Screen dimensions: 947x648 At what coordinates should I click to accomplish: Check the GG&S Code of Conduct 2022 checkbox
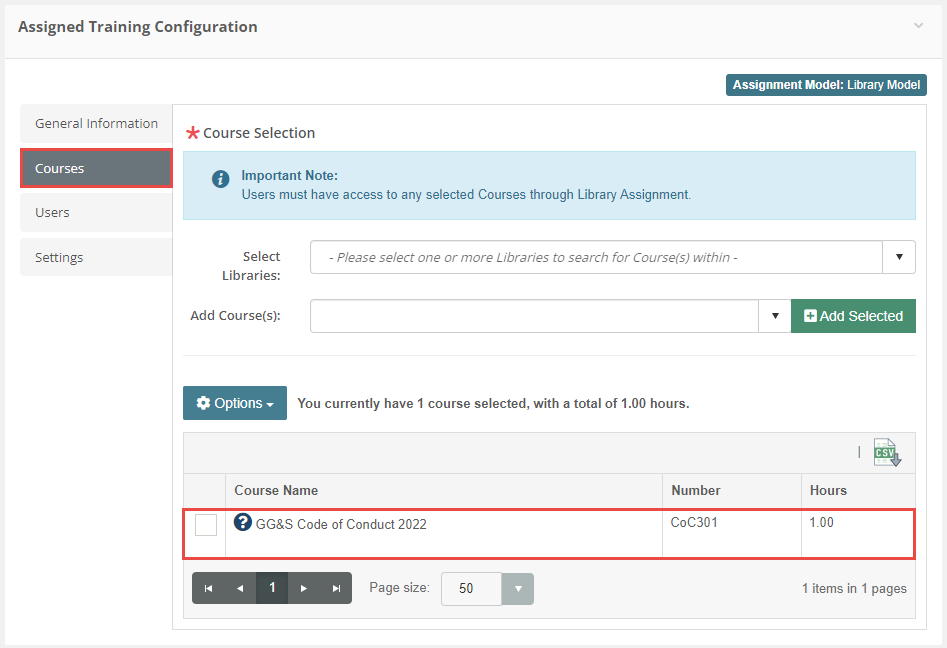tap(206, 525)
